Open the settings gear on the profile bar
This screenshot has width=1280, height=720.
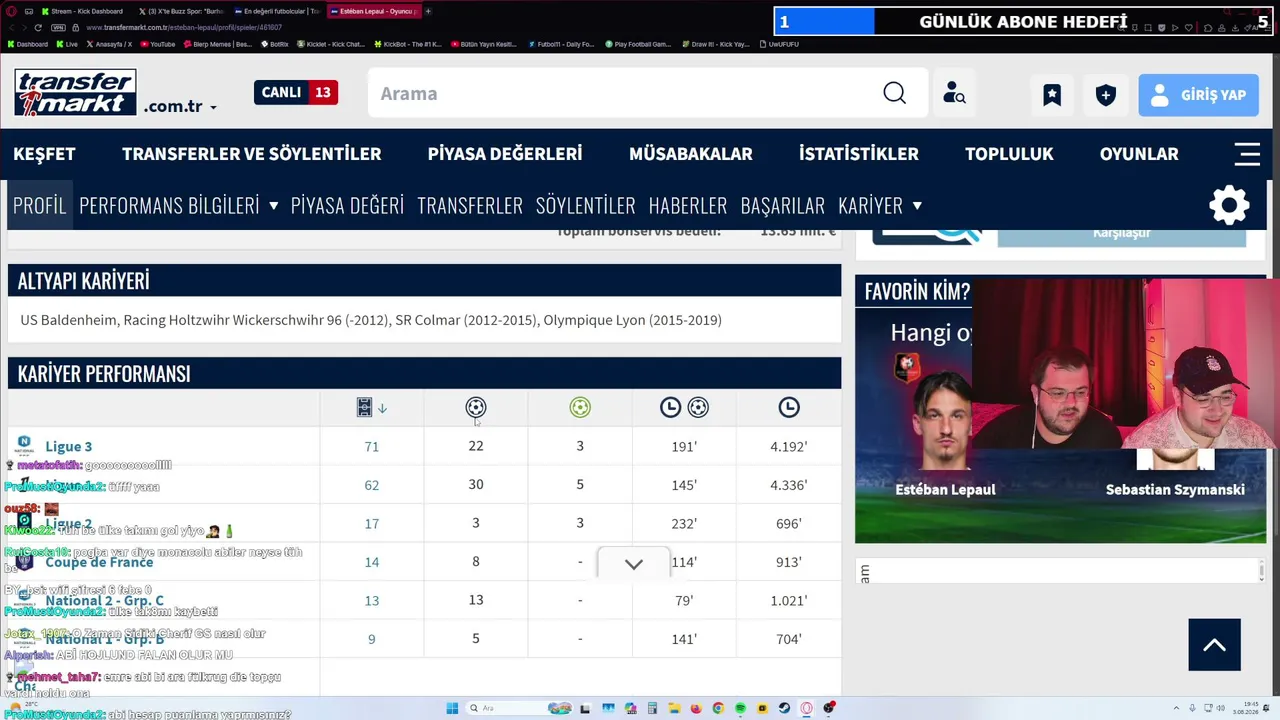[1229, 205]
